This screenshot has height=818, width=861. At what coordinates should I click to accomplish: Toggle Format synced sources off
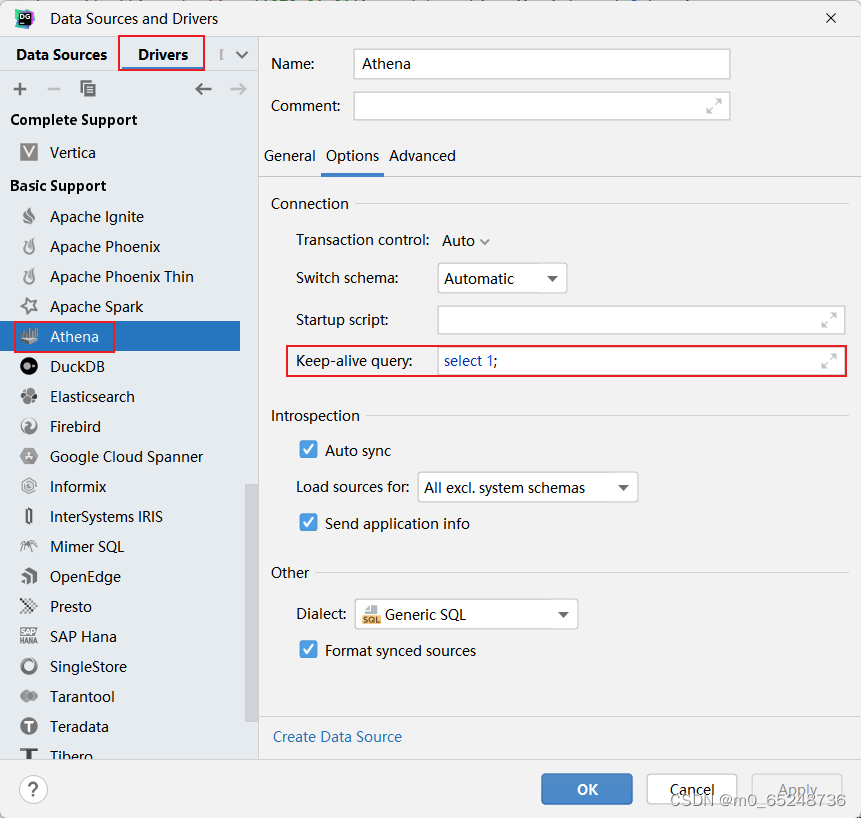pyautogui.click(x=308, y=650)
